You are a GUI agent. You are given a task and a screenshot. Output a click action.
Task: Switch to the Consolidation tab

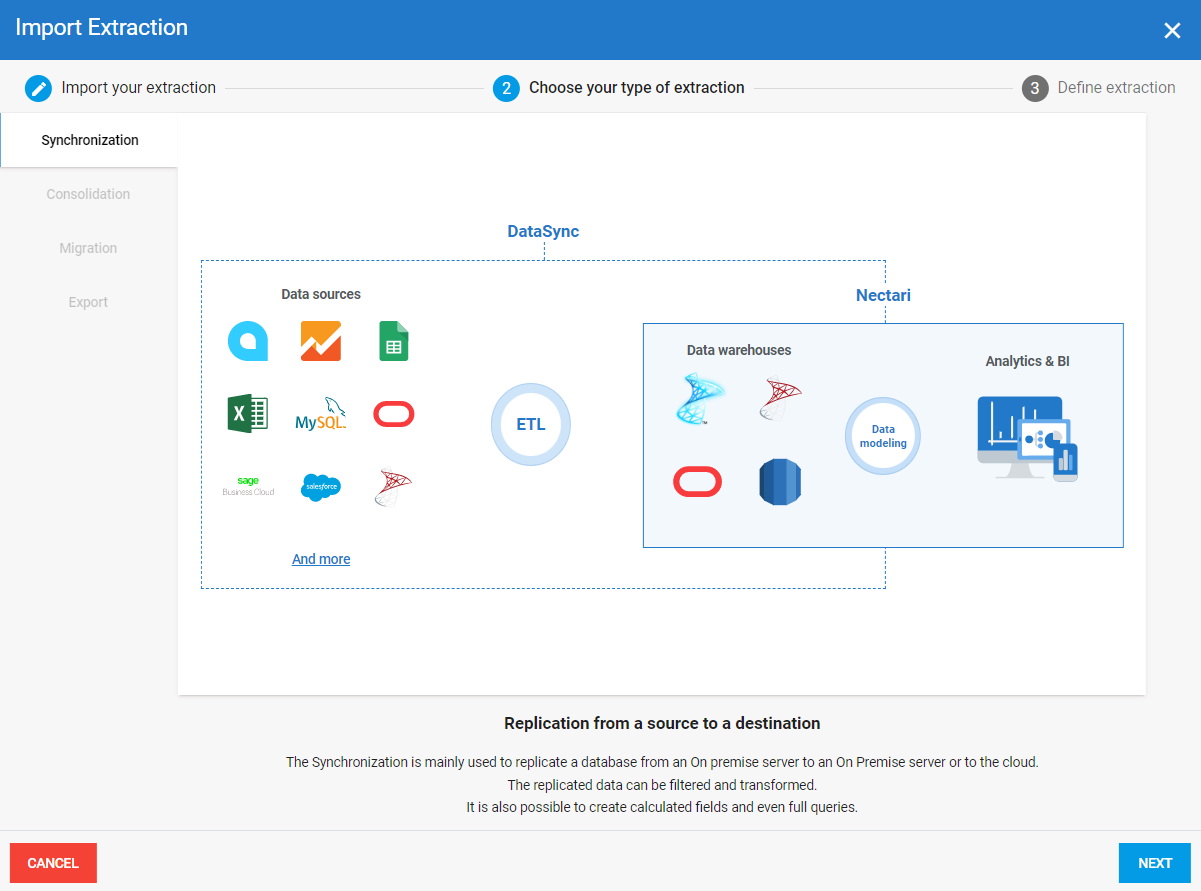coord(88,194)
